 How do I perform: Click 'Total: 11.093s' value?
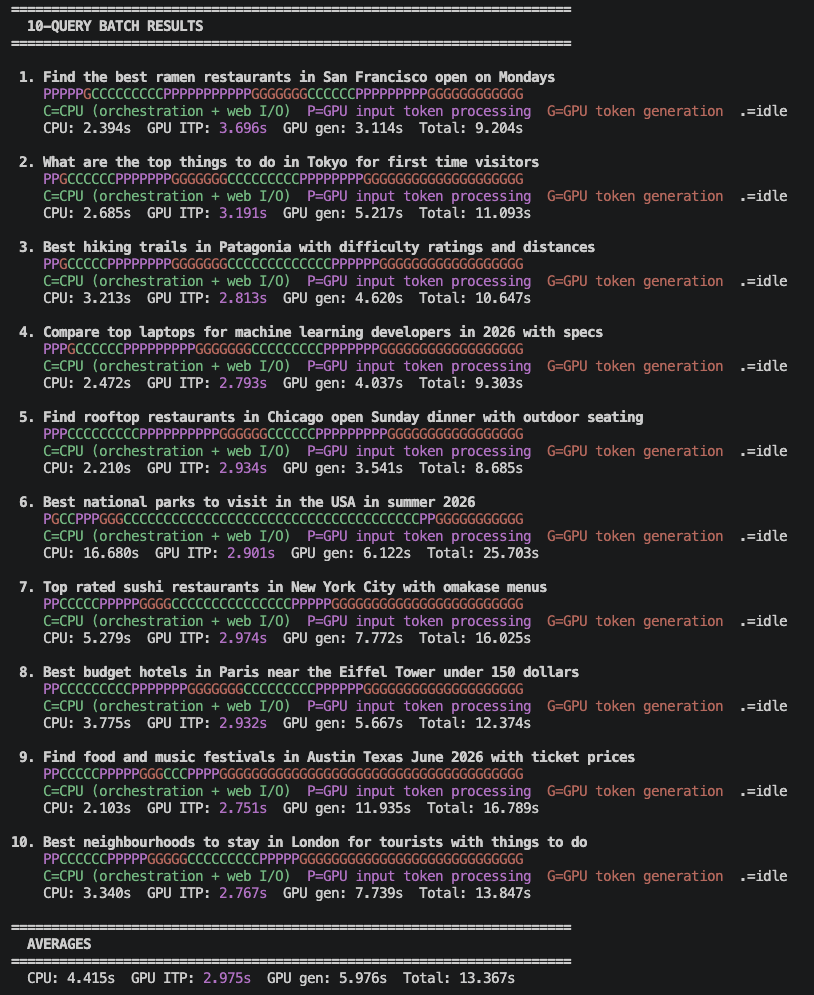click(475, 213)
